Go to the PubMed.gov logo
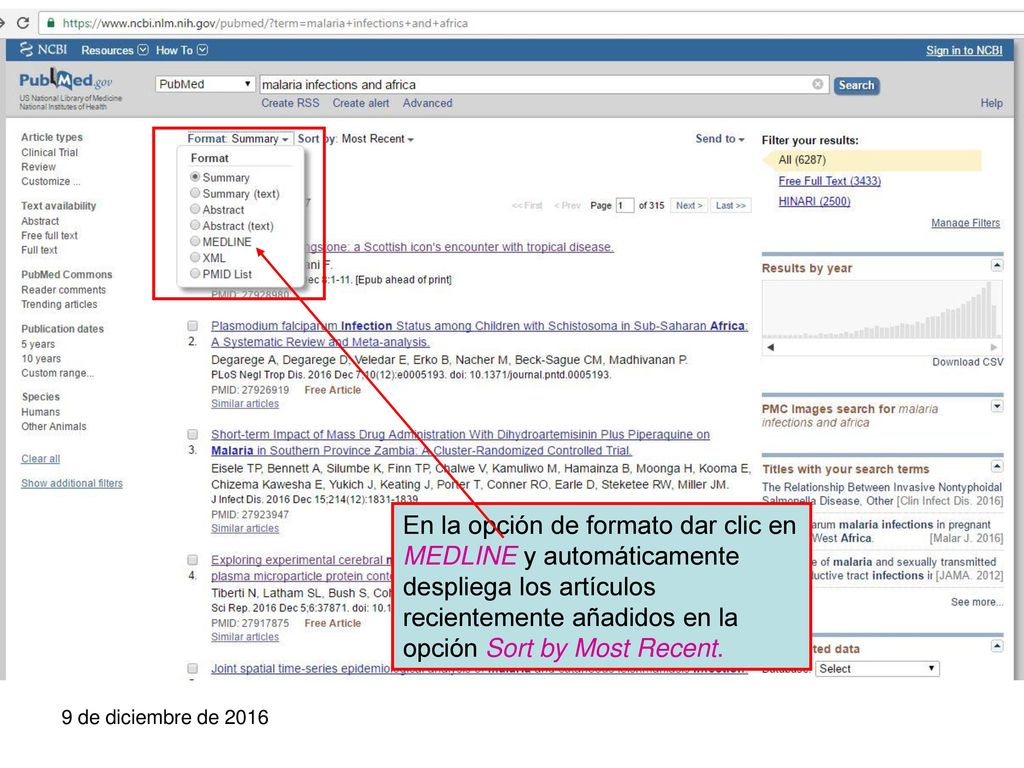 [66, 81]
